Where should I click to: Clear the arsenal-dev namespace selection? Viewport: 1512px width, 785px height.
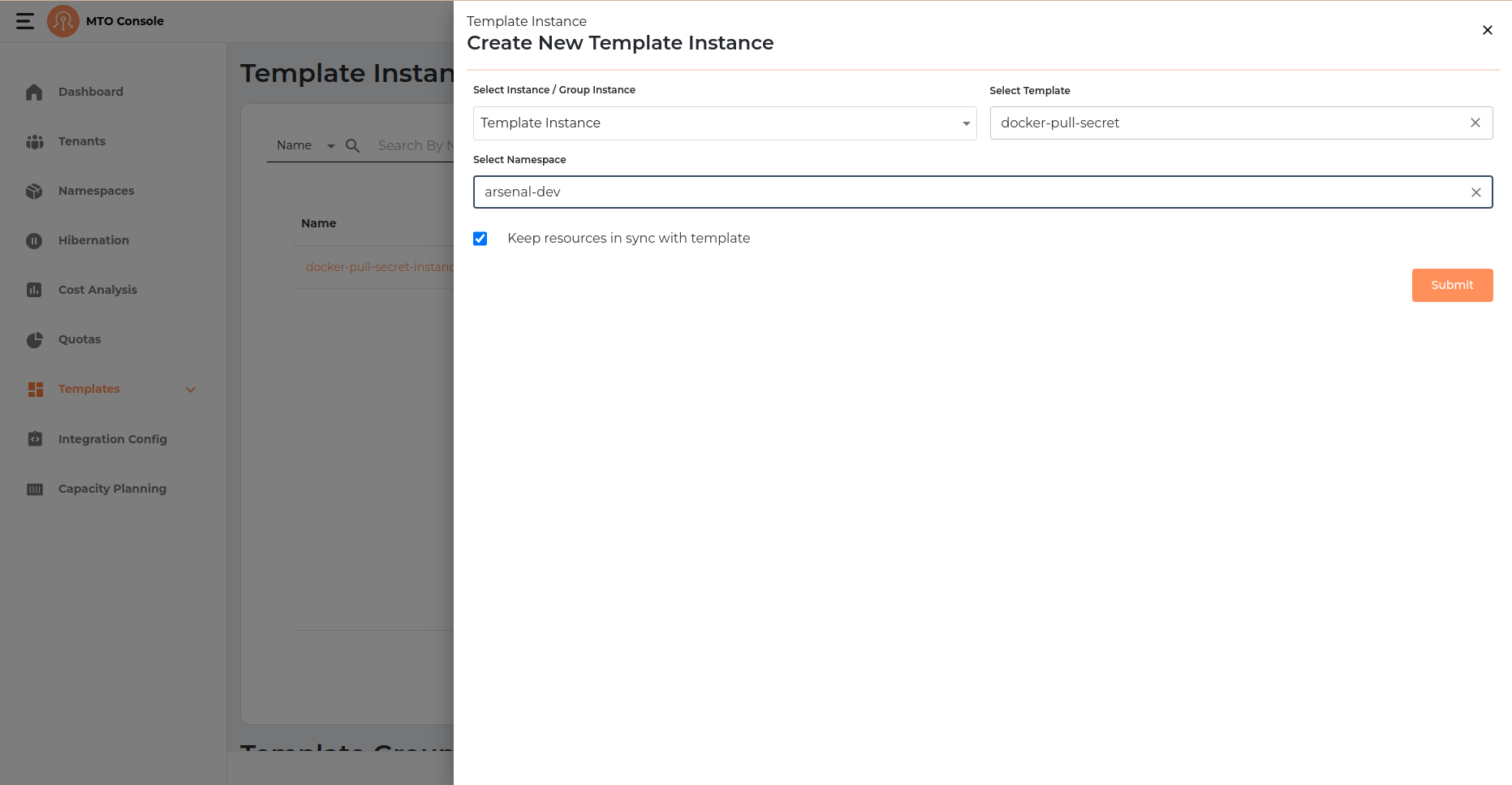(x=1475, y=192)
